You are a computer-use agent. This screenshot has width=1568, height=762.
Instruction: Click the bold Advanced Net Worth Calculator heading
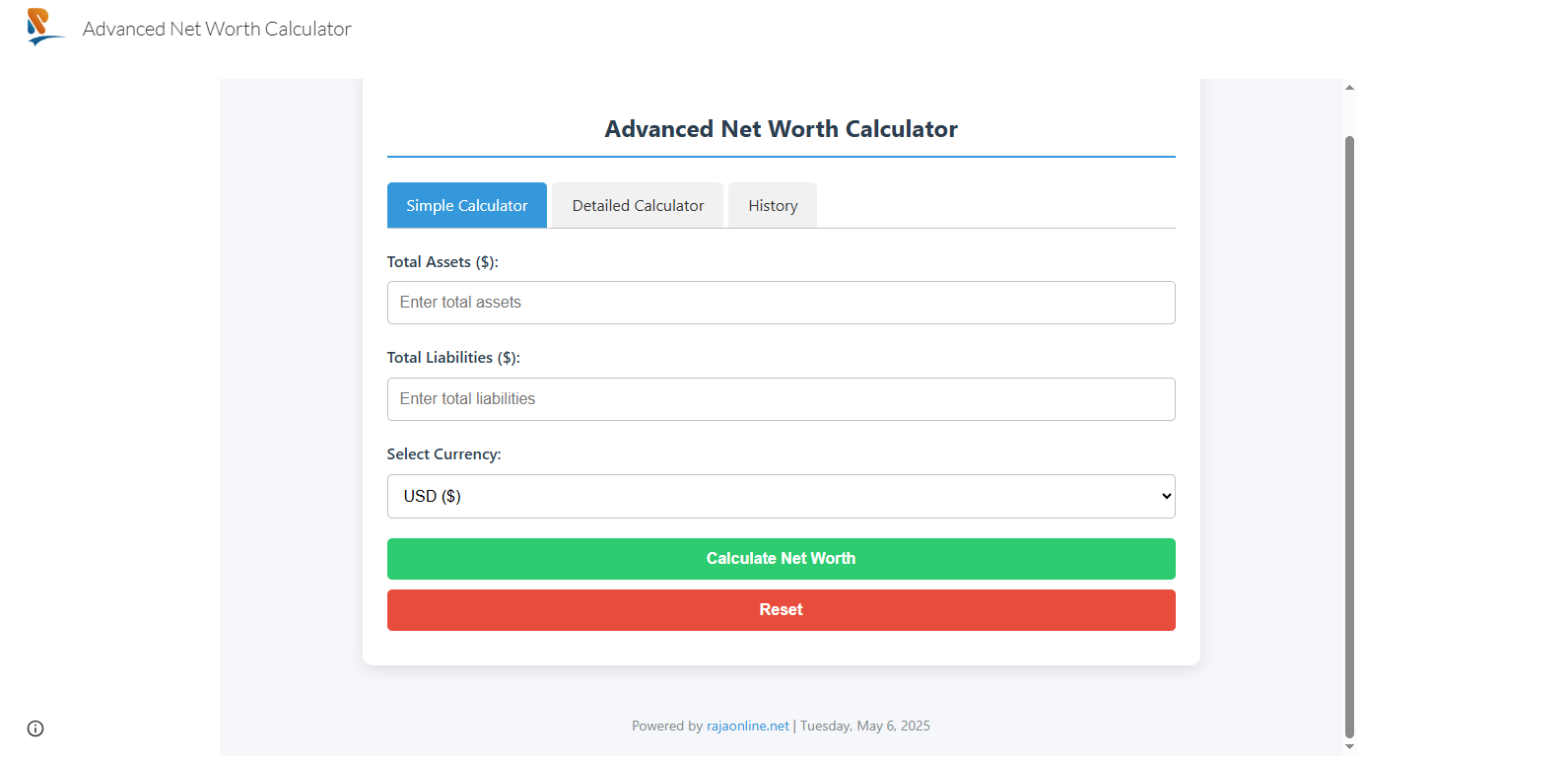[x=781, y=129]
